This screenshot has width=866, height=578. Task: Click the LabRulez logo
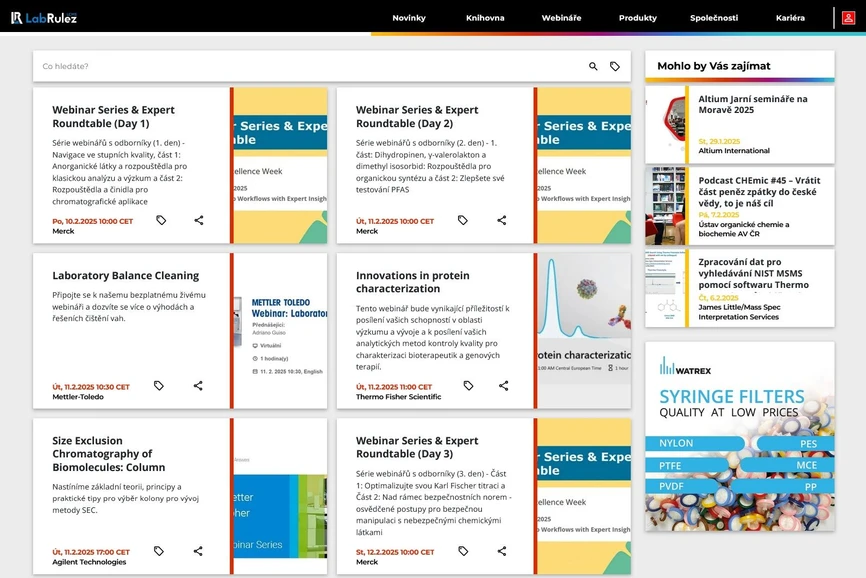point(44,18)
